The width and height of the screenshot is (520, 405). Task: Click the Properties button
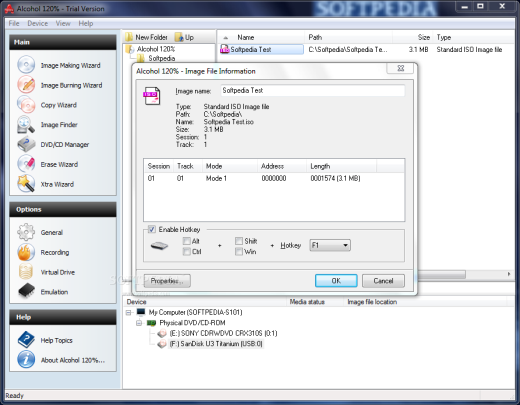click(167, 281)
